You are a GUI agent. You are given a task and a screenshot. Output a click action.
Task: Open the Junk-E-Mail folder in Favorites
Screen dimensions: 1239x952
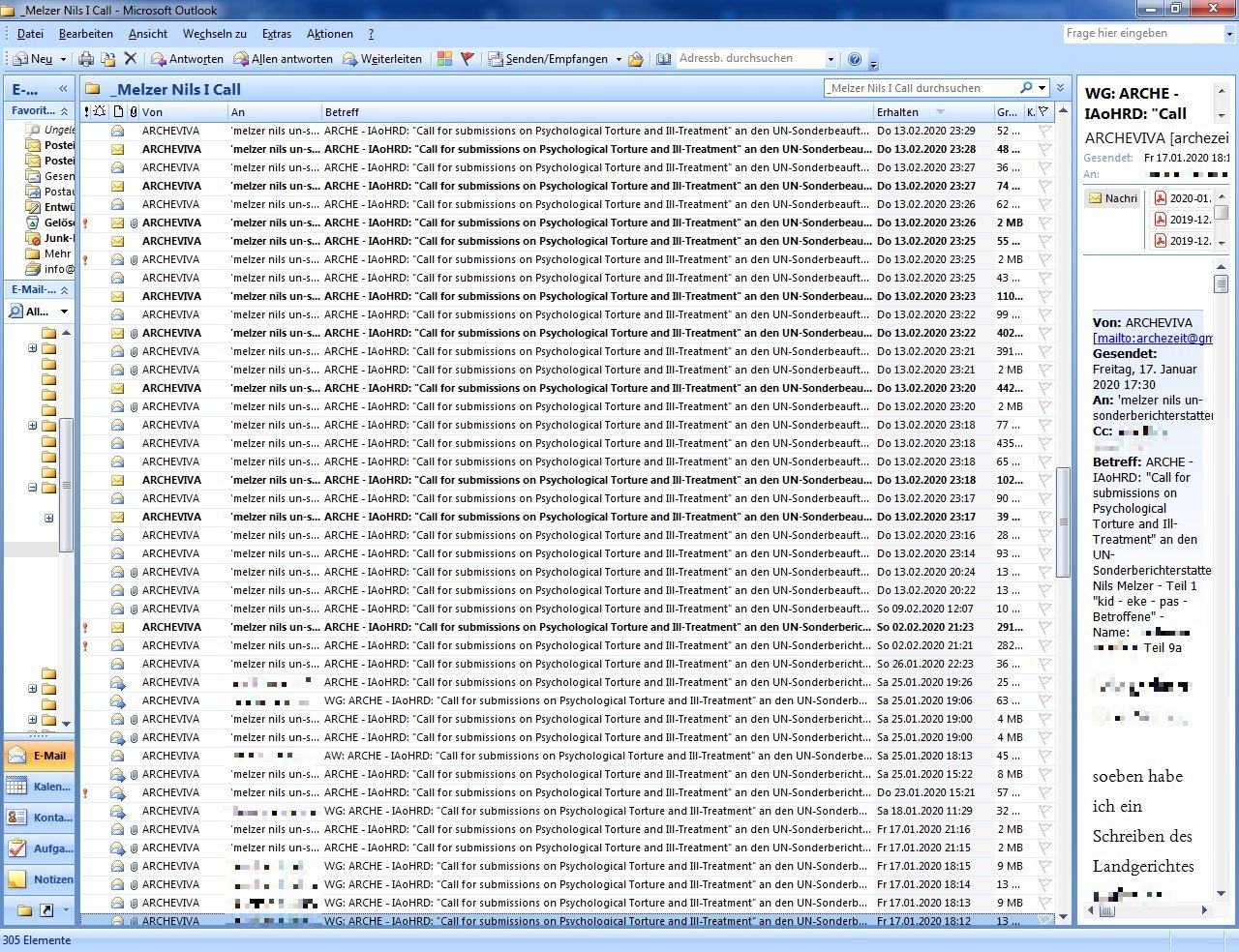[x=50, y=238]
